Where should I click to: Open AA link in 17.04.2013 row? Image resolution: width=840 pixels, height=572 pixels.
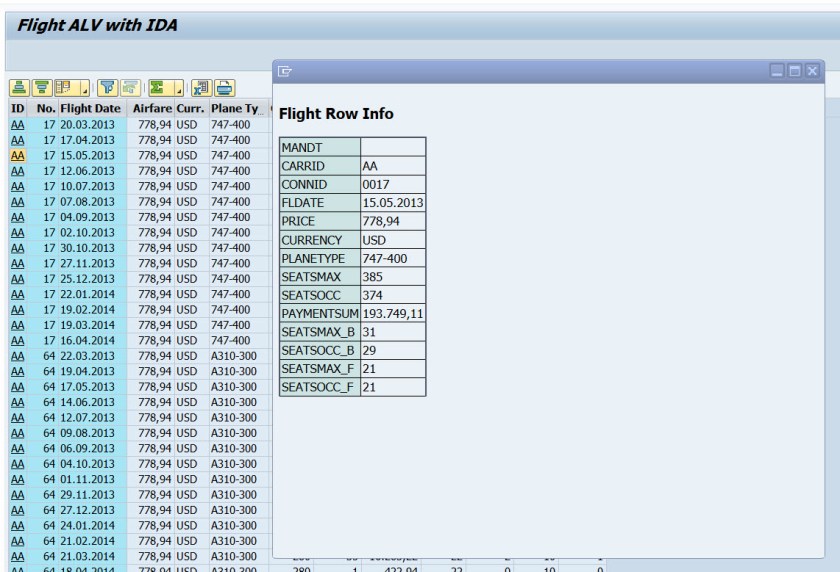click(x=18, y=140)
